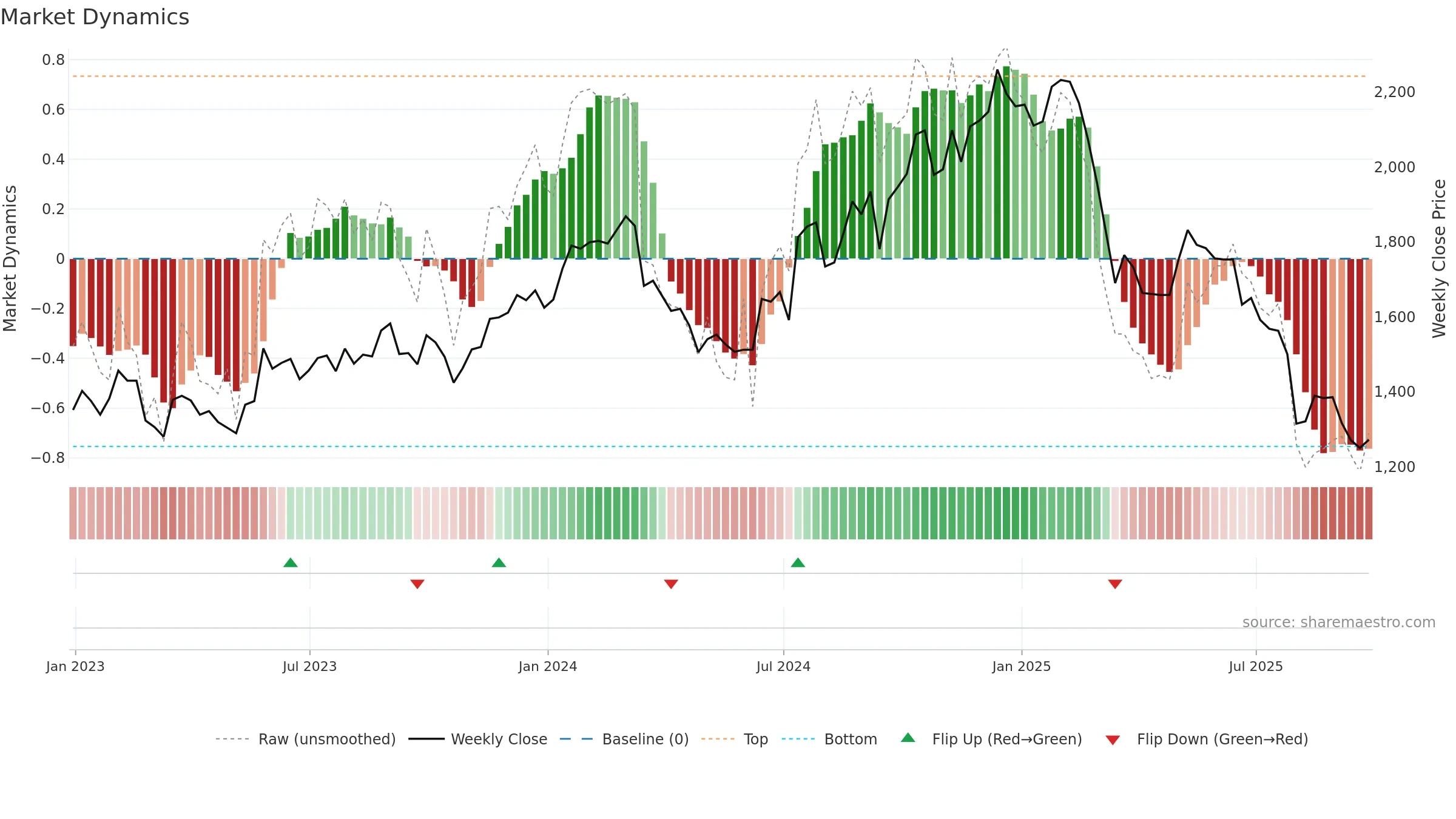Click the −0.6 left axis label

point(48,408)
